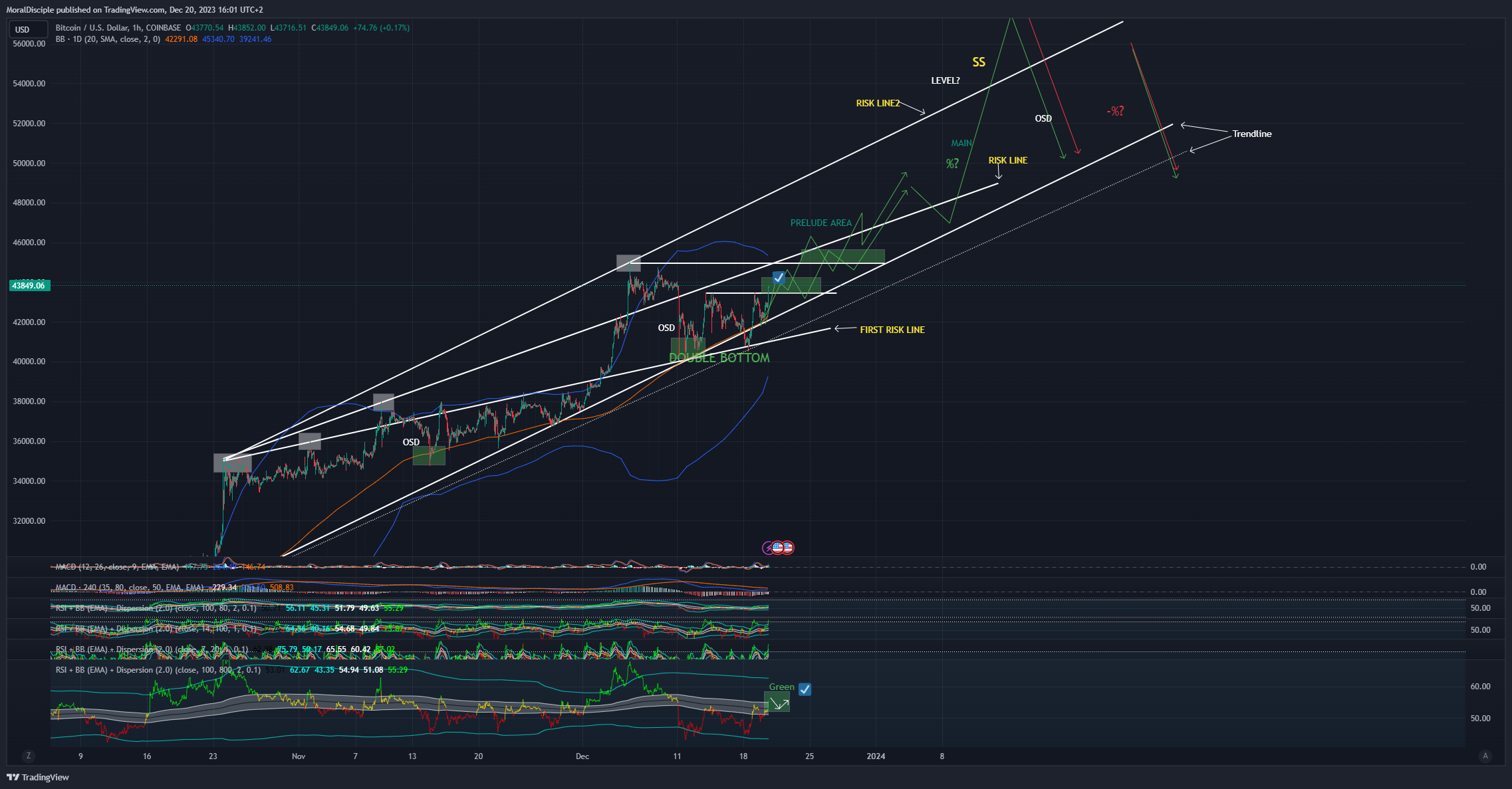Click the 2024 date on time axis
The height and width of the screenshot is (789, 1512).
[876, 756]
